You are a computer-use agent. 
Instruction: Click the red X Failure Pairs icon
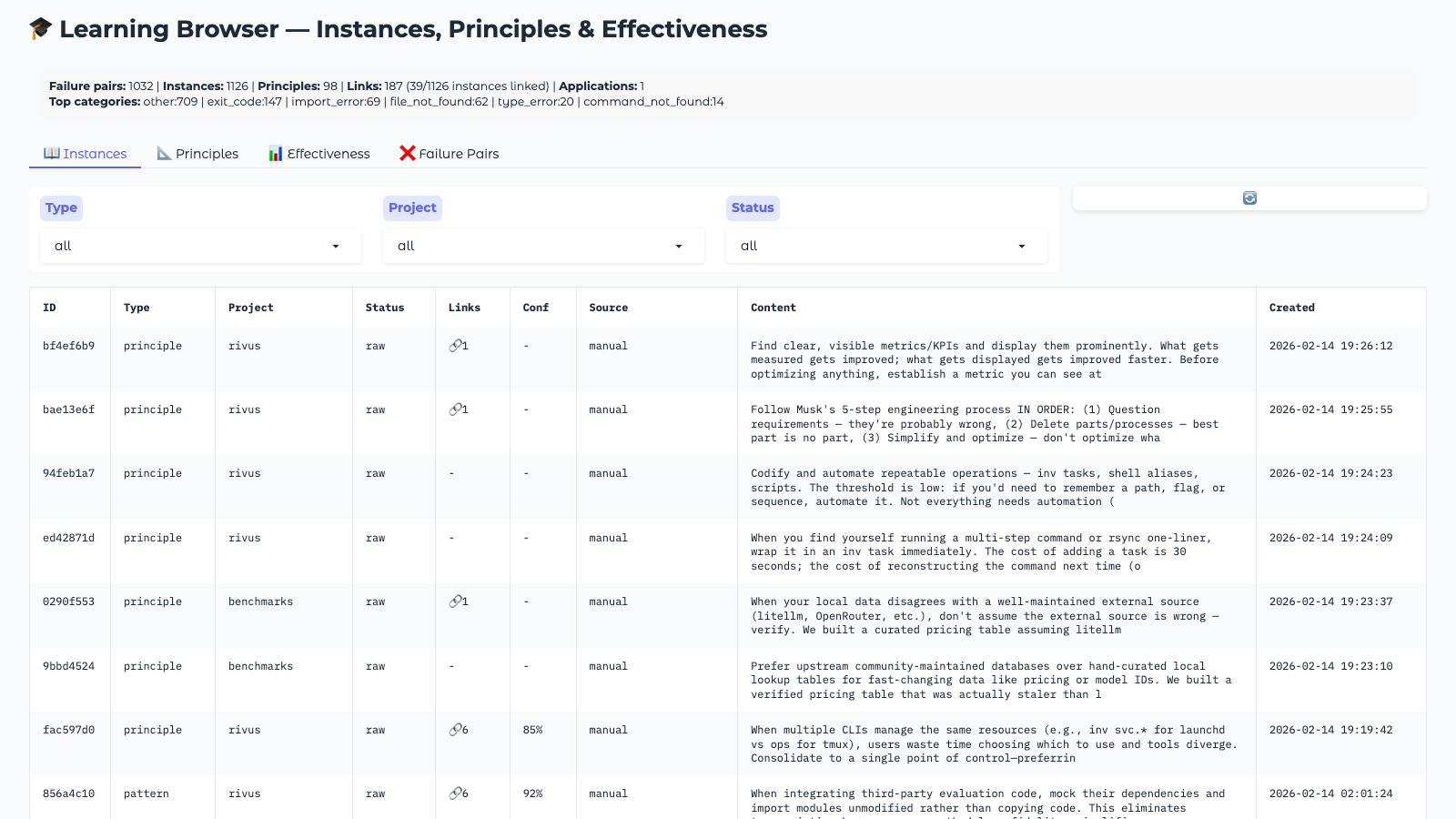[x=407, y=154]
